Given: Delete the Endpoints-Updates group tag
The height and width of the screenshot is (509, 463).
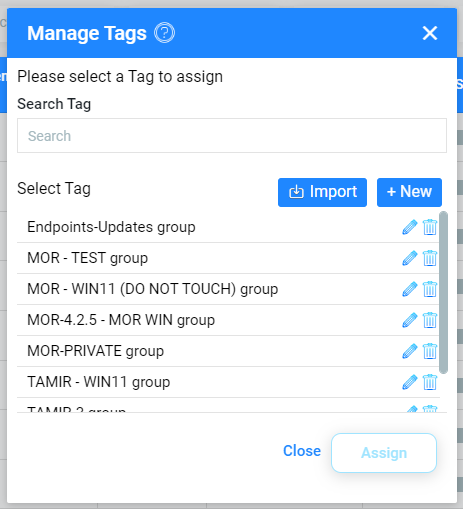Looking at the screenshot, I should pos(430,227).
